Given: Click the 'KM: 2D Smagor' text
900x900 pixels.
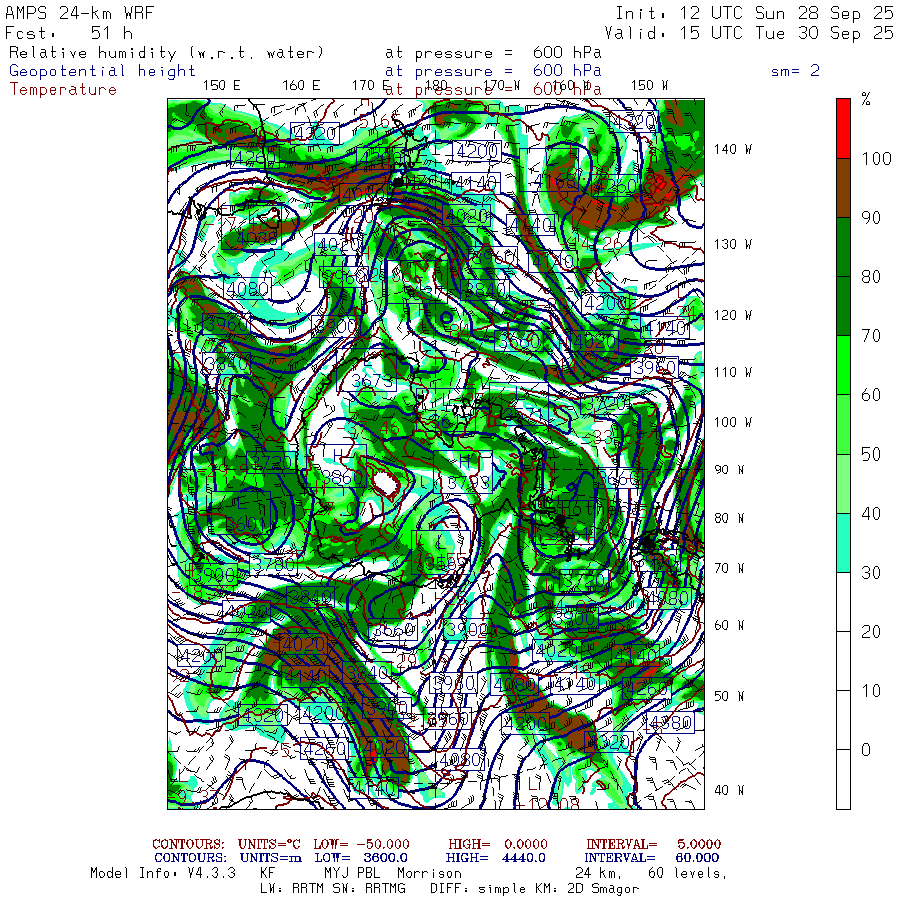Looking at the screenshot, I should (x=587, y=889).
